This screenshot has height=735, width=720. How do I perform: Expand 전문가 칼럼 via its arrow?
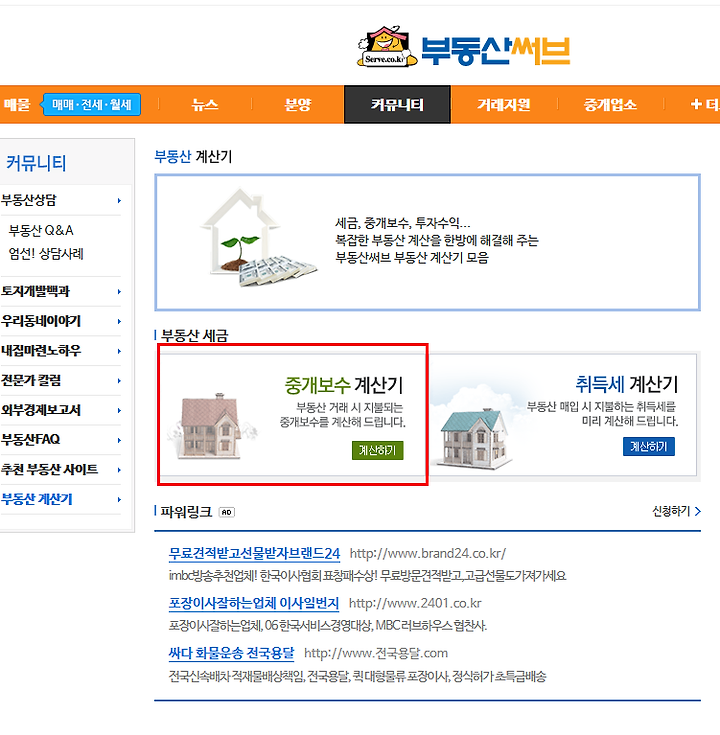coord(120,381)
